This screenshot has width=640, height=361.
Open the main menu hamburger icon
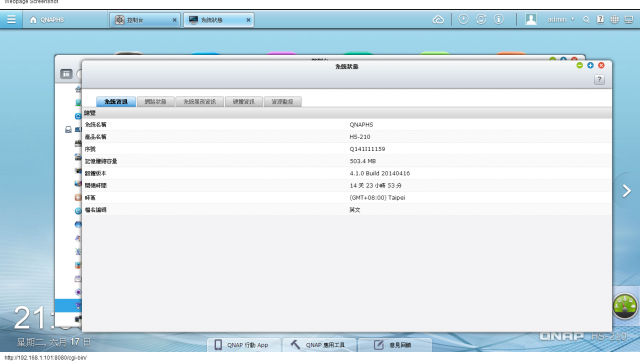pos(11,19)
